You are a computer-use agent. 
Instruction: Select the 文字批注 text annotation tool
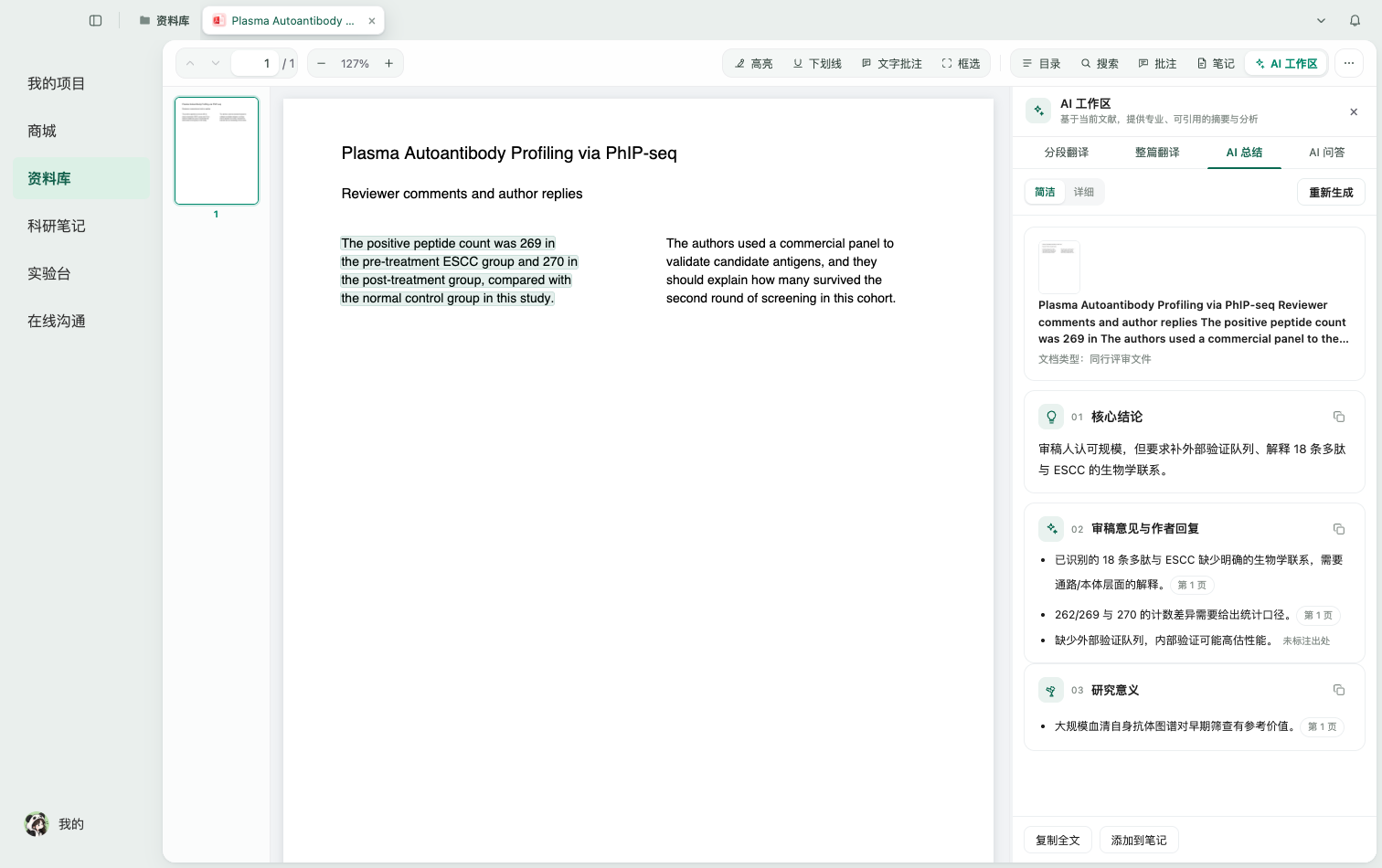pos(892,63)
